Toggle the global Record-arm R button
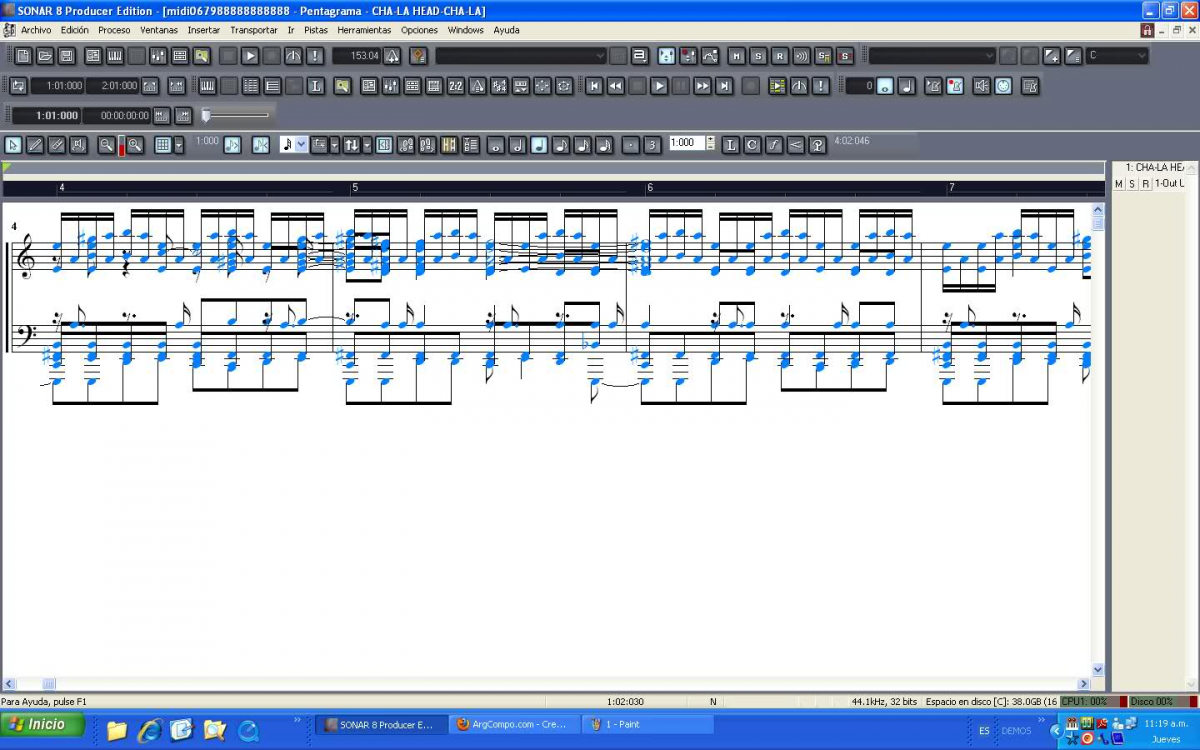Screen dimensions: 1200x750 click(780, 56)
